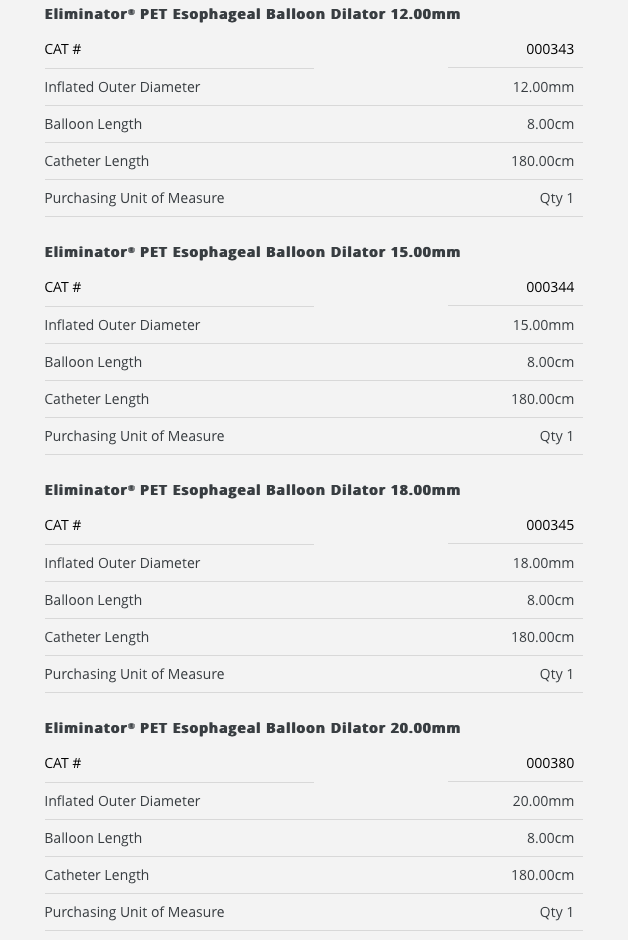Select catalog number 000380
The height and width of the screenshot is (940, 628).
pos(550,763)
